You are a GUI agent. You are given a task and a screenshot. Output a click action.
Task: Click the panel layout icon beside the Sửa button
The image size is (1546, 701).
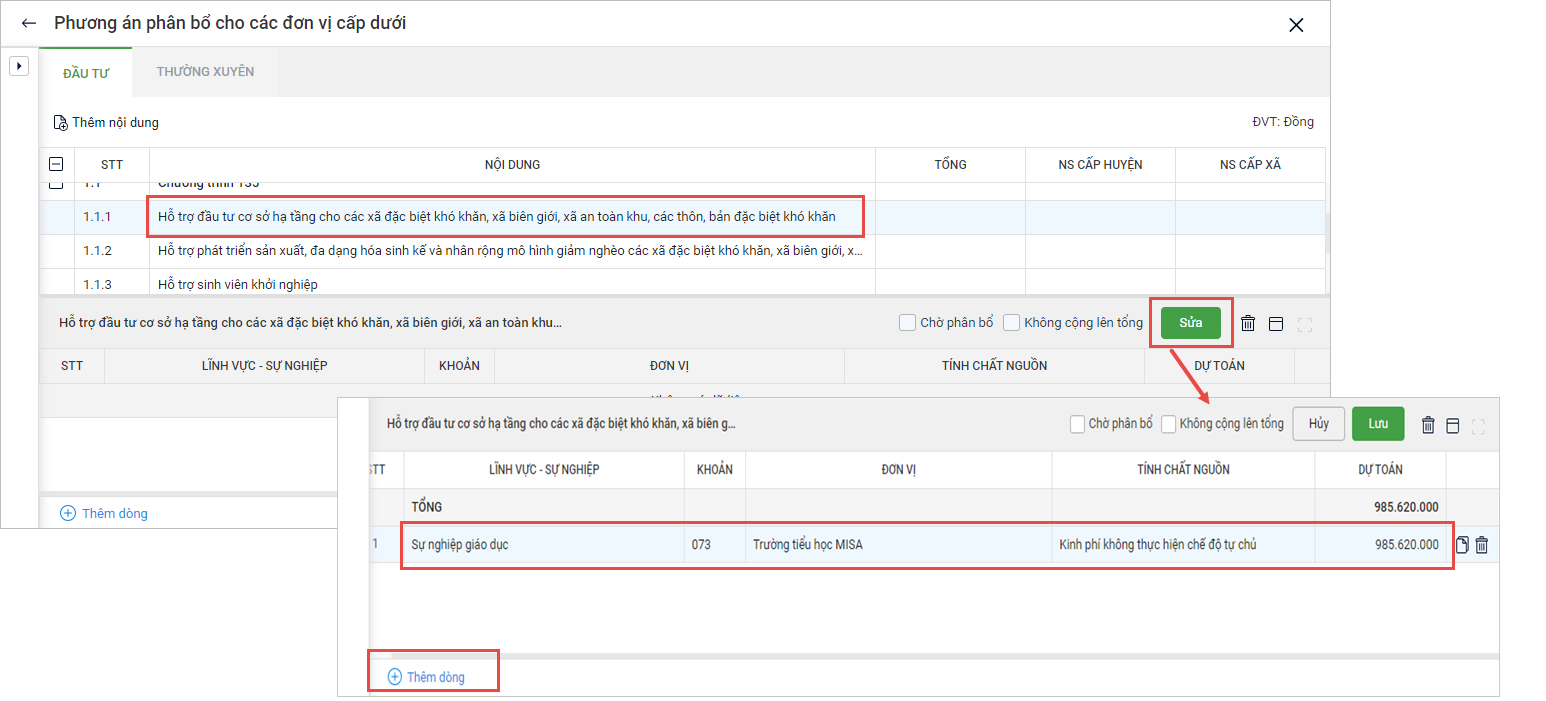point(1275,323)
